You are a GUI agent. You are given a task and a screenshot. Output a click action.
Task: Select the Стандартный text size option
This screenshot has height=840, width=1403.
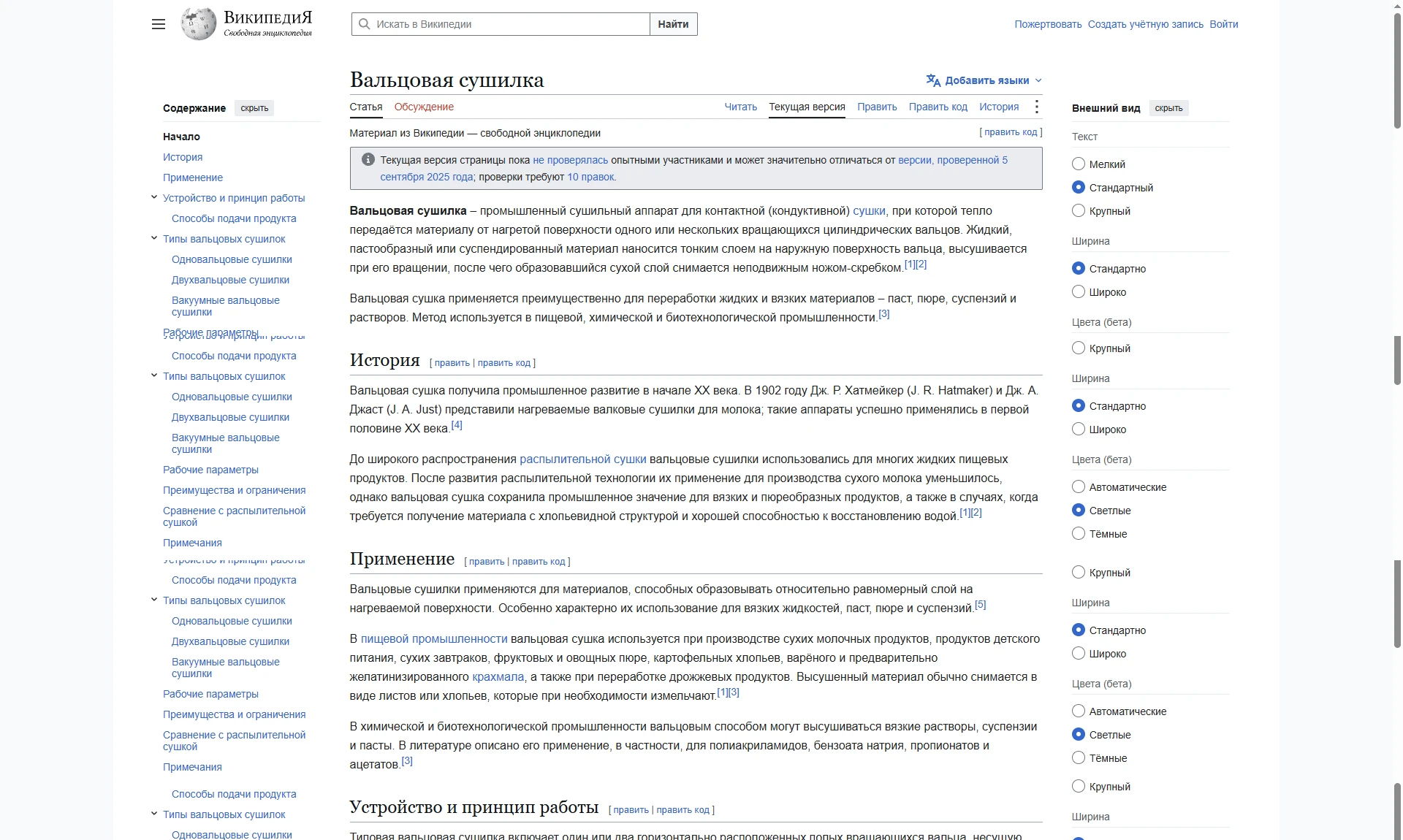(1079, 188)
